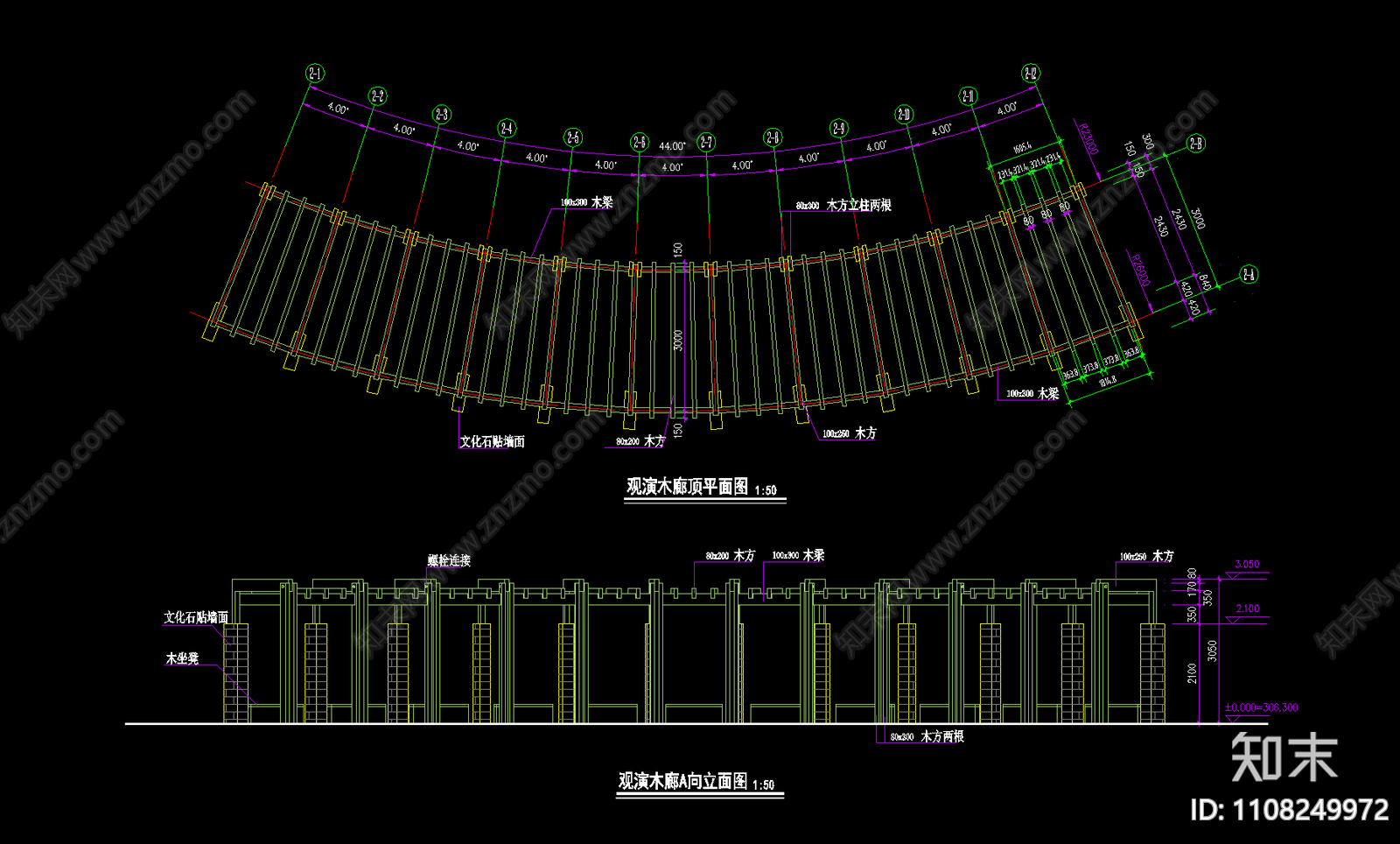Click the 80x300 木方两根 label below ground line
This screenshot has width=1400, height=844.
tap(927, 736)
